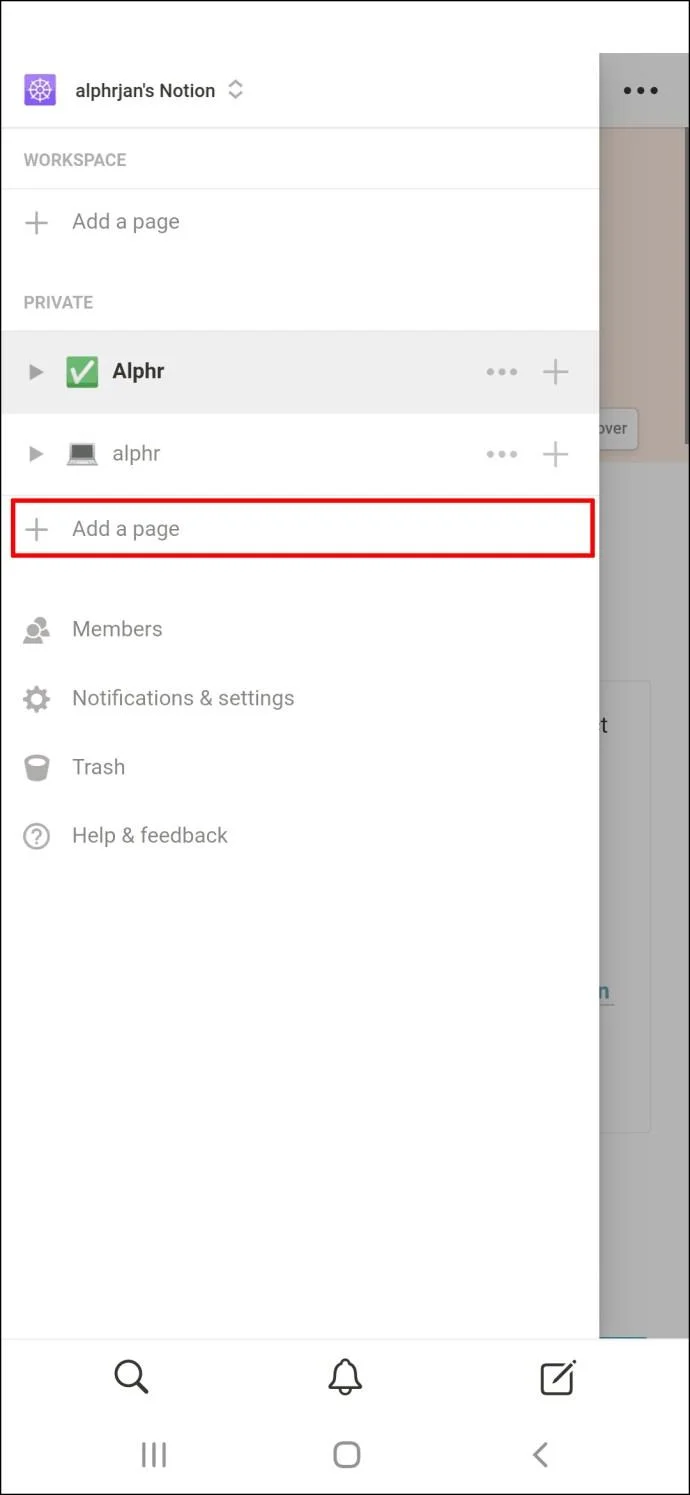Open the three-dot page options menu at top right
Image resolution: width=690 pixels, height=1495 pixels.
click(641, 90)
